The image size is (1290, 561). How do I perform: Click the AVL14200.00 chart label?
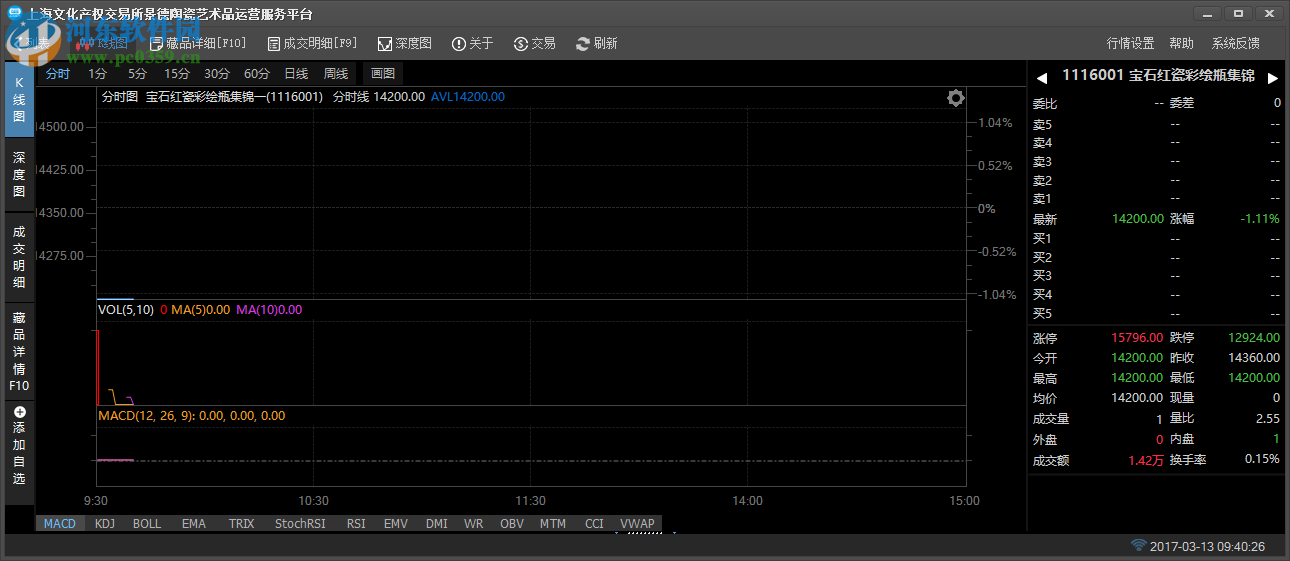point(468,97)
